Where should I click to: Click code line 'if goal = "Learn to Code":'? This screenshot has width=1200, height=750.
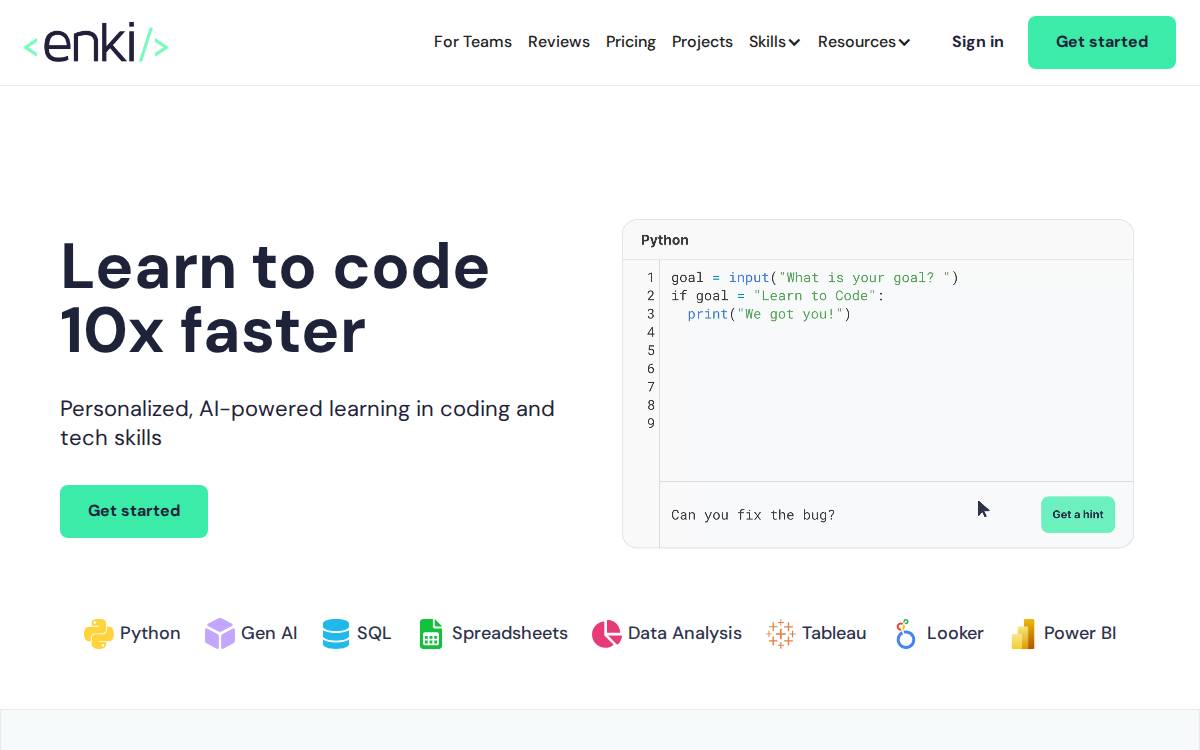coord(777,296)
